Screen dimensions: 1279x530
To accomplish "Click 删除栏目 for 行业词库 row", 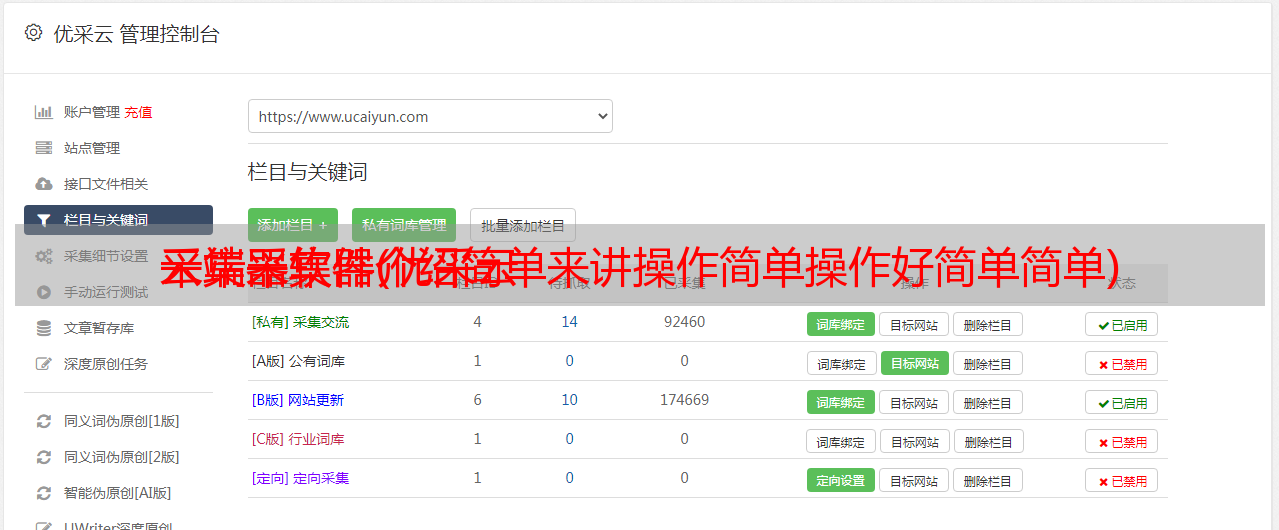I will point(988,441).
